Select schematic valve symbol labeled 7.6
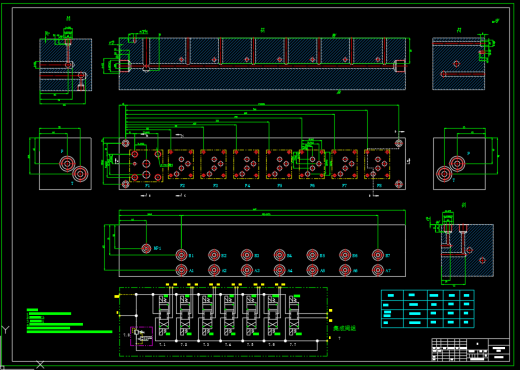520x370 pixels. point(273,315)
